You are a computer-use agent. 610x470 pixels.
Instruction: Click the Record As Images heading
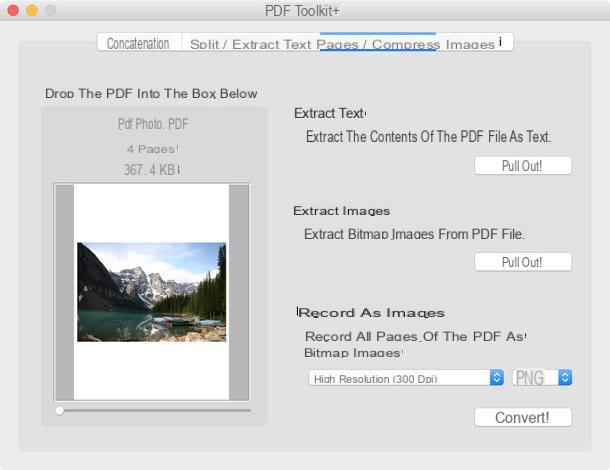click(x=371, y=313)
